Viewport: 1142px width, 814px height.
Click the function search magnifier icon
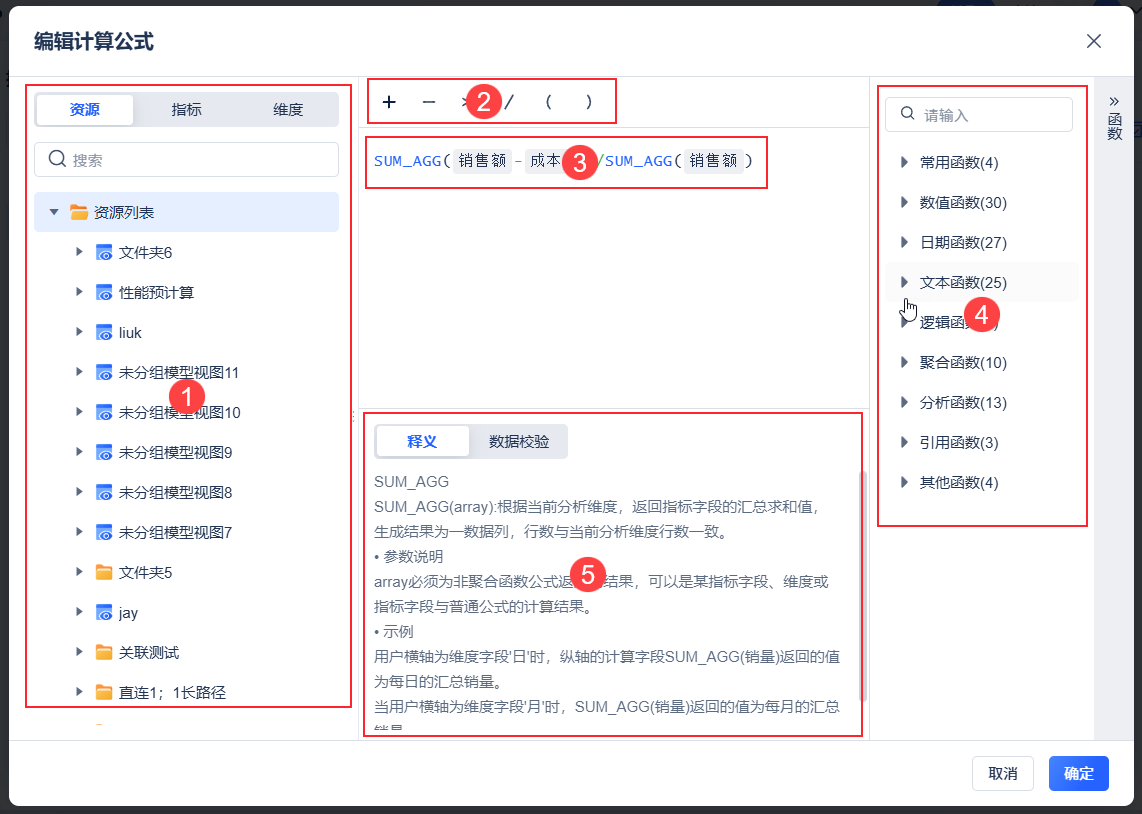coord(907,114)
